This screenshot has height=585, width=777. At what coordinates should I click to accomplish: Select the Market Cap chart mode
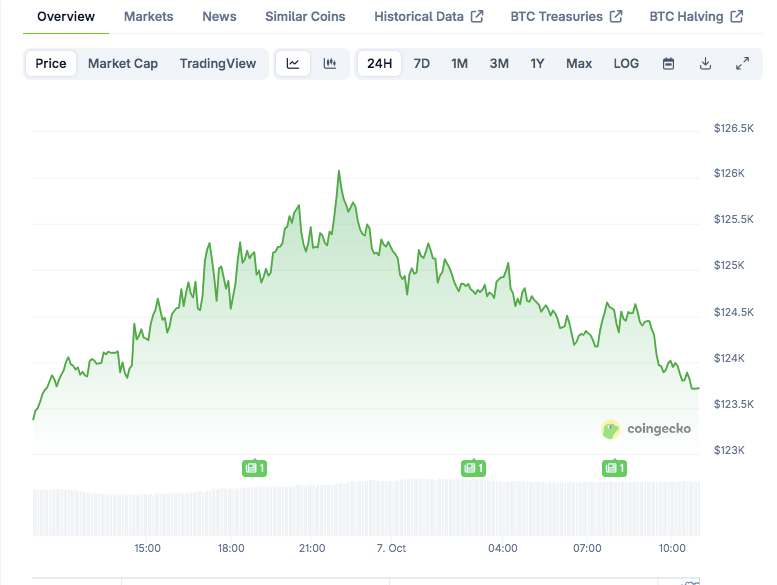[x=123, y=64]
